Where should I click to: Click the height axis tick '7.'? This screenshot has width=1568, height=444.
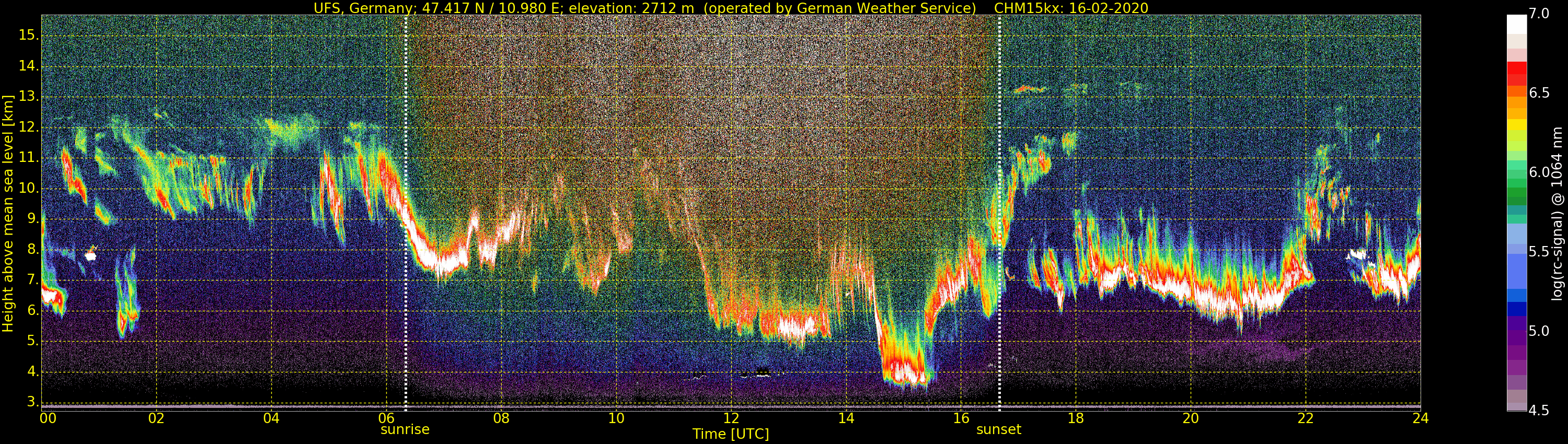32,280
